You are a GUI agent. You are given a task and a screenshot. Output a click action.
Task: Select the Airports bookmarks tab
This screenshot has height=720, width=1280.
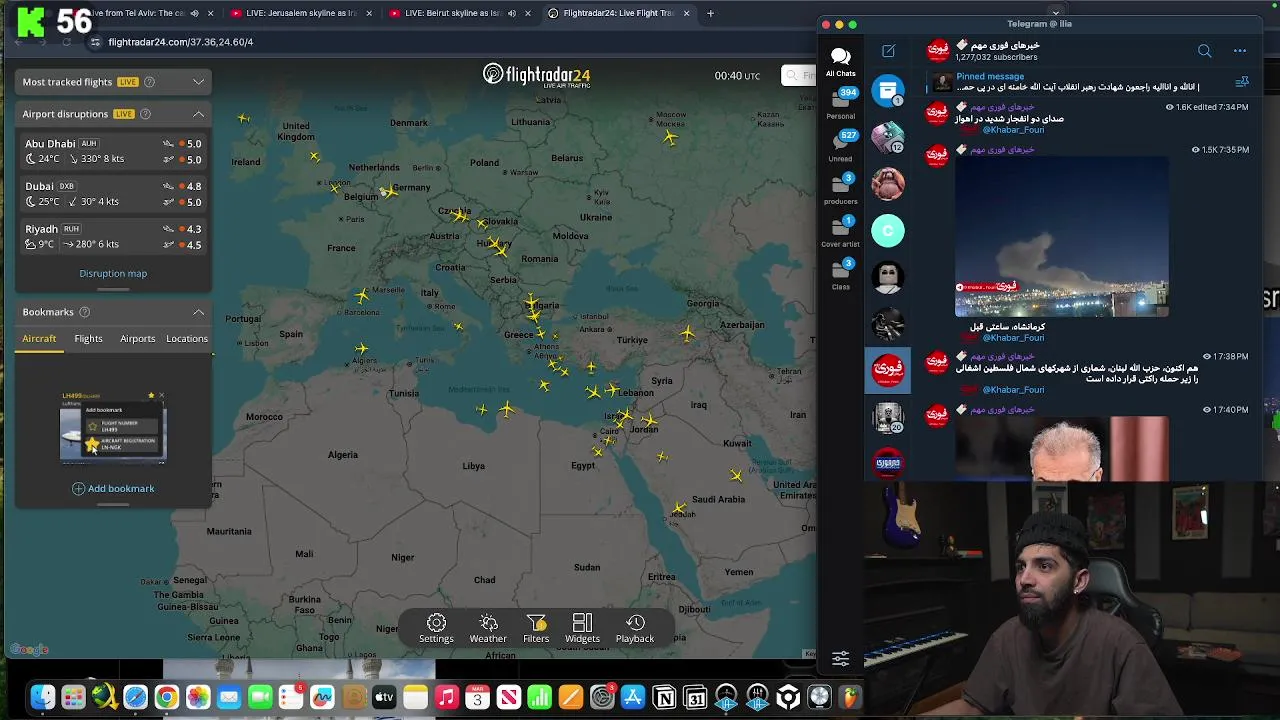click(x=138, y=339)
